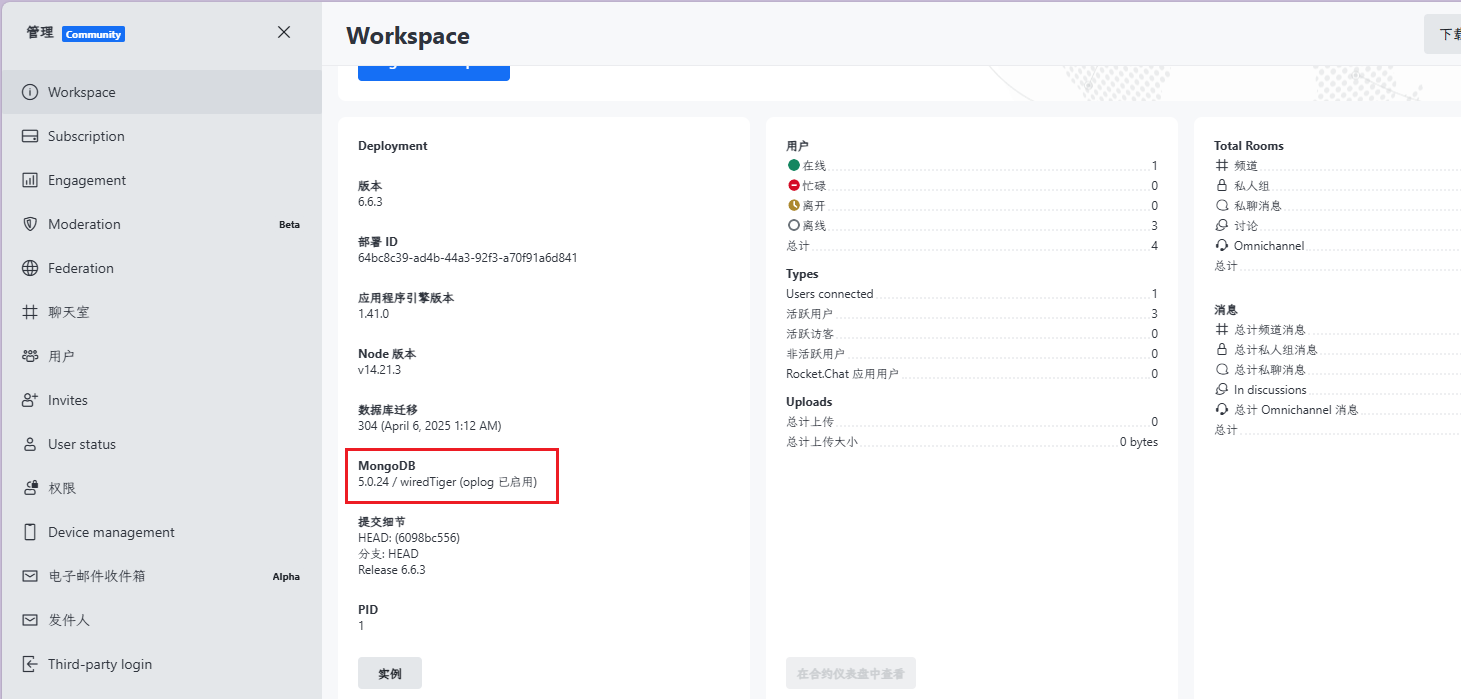Click the HEAD: (6098bc556) commit text
1461x699 pixels.
[x=409, y=537]
